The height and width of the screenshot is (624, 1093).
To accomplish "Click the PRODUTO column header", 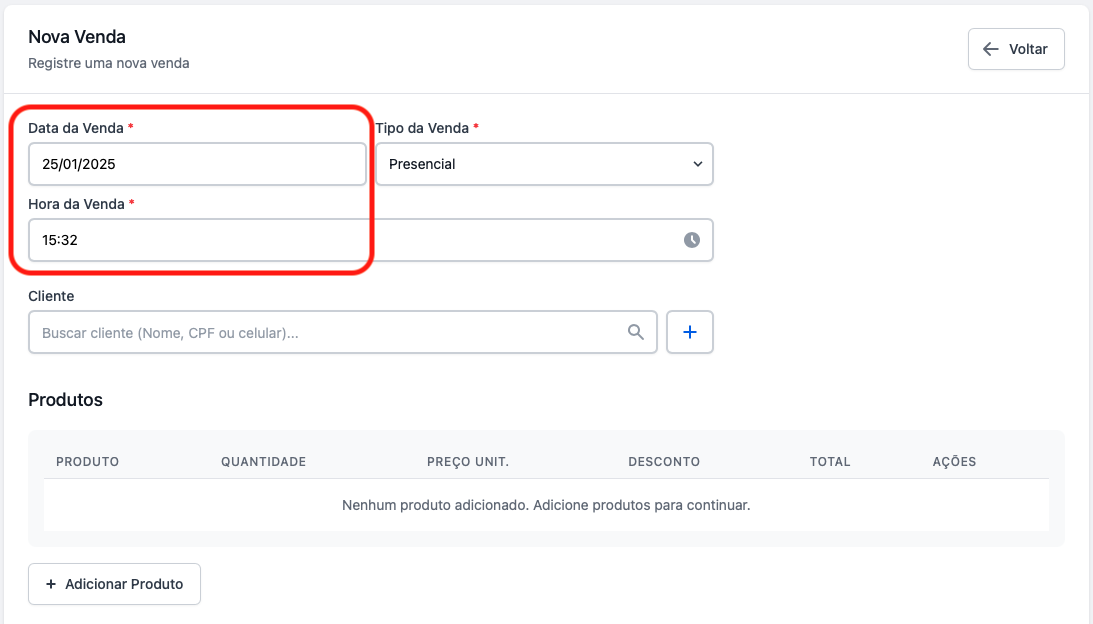I will [88, 462].
